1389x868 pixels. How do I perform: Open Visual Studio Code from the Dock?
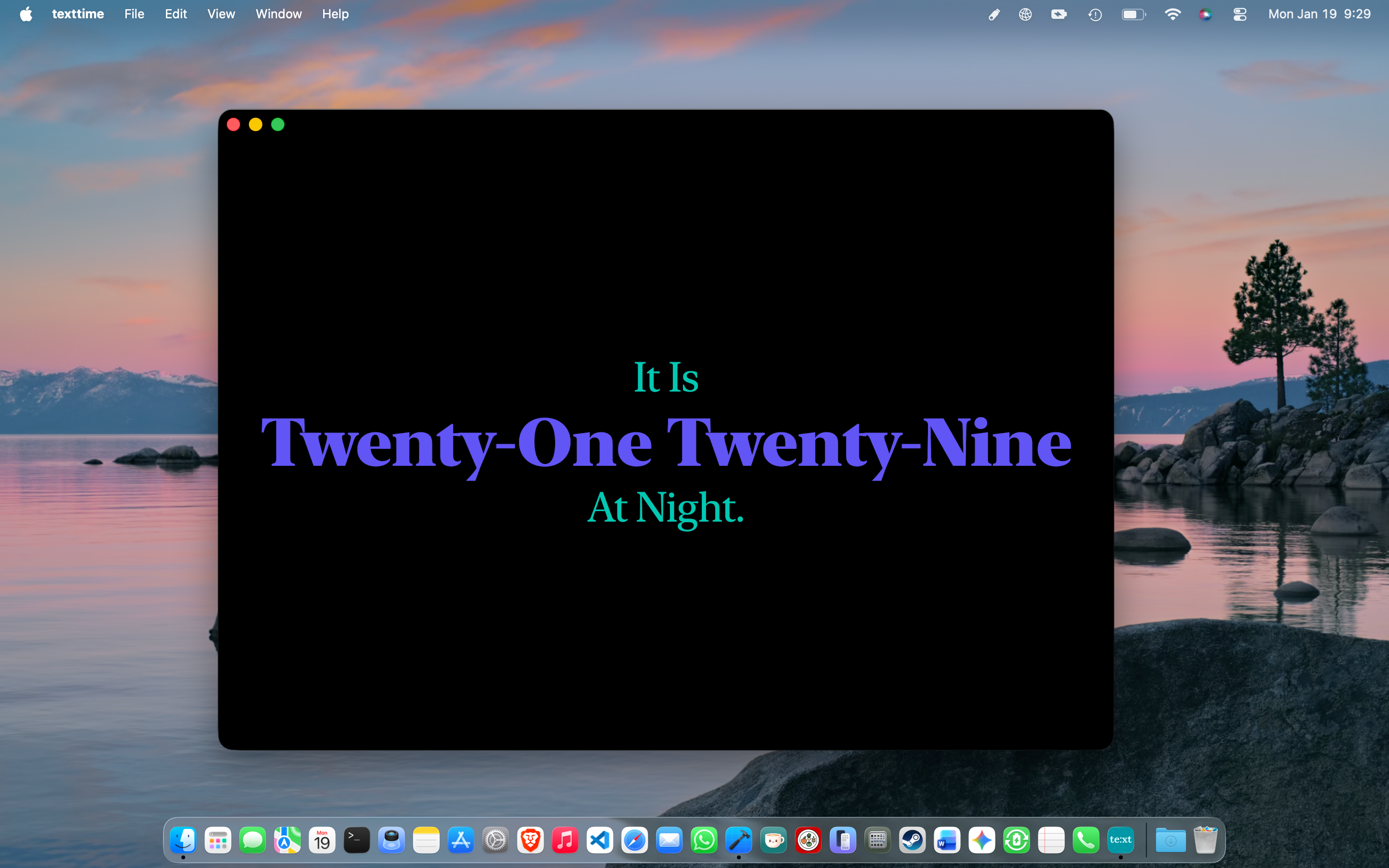[x=600, y=841]
